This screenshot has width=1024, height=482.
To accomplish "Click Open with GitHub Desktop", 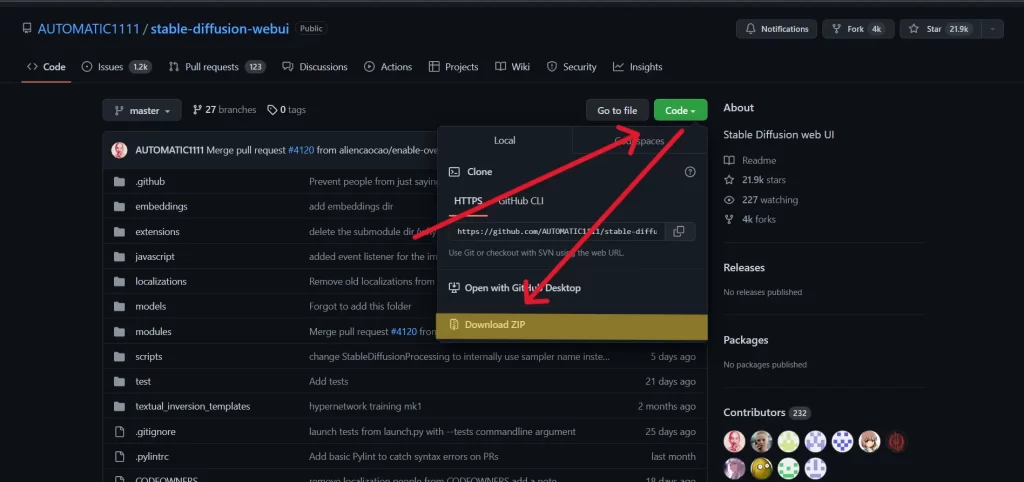I will [x=515, y=287].
